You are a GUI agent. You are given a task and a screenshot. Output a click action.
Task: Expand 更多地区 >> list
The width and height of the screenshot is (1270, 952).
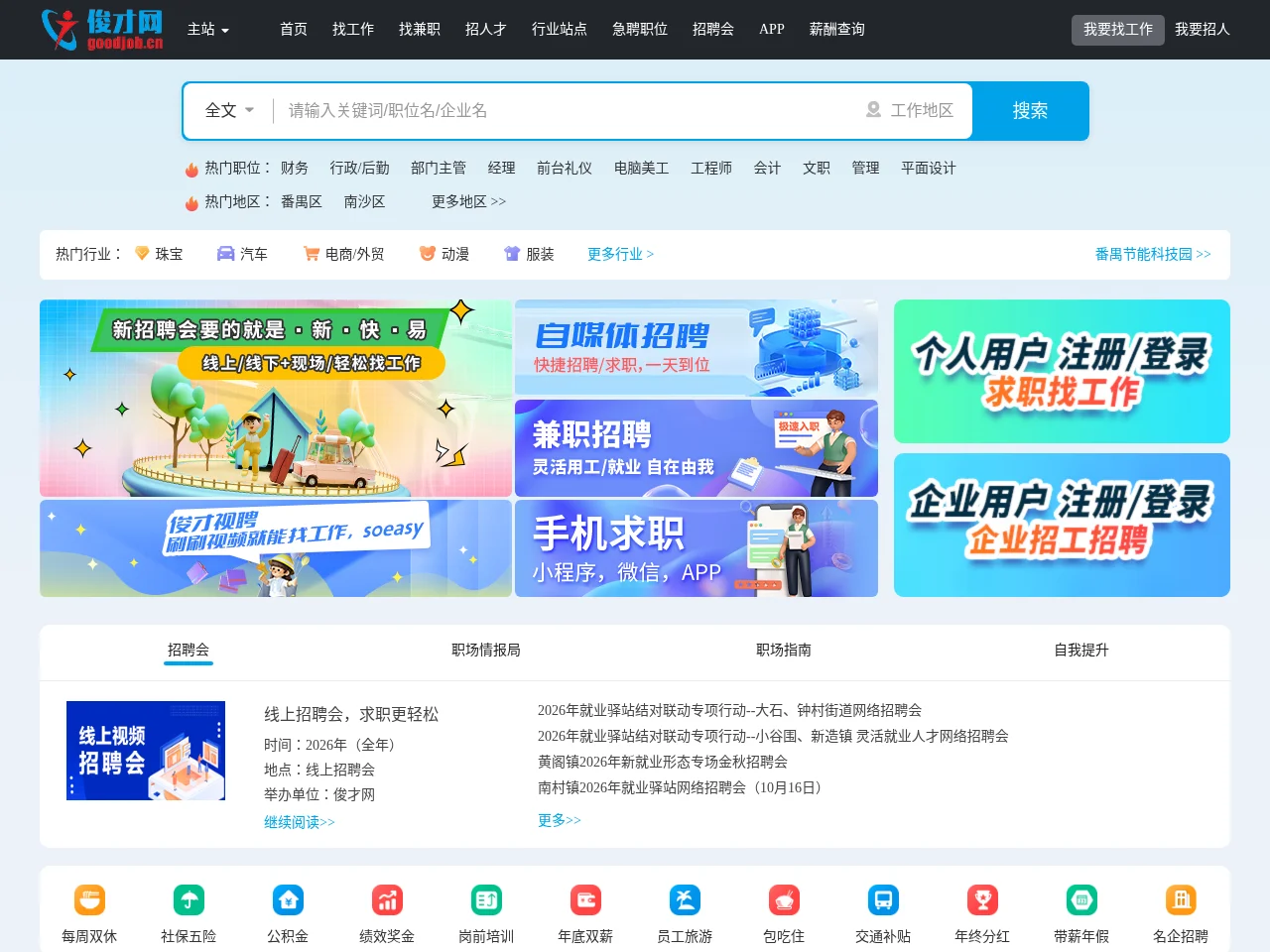point(468,201)
